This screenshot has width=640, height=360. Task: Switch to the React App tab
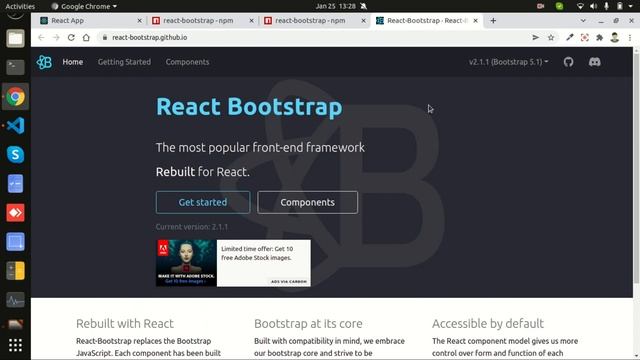[x=91, y=20]
